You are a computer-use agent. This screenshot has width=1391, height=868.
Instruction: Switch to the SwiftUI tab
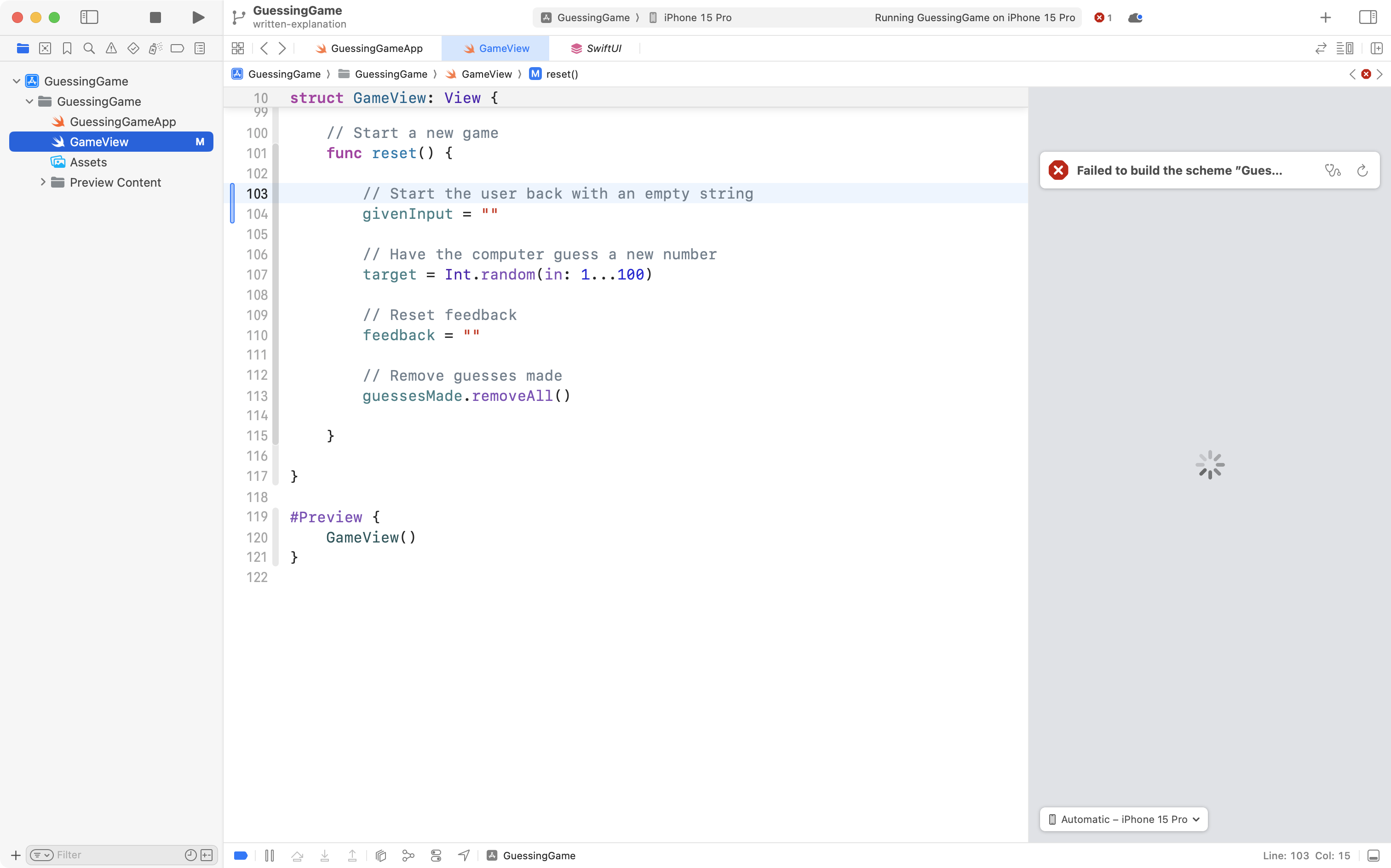[597, 48]
